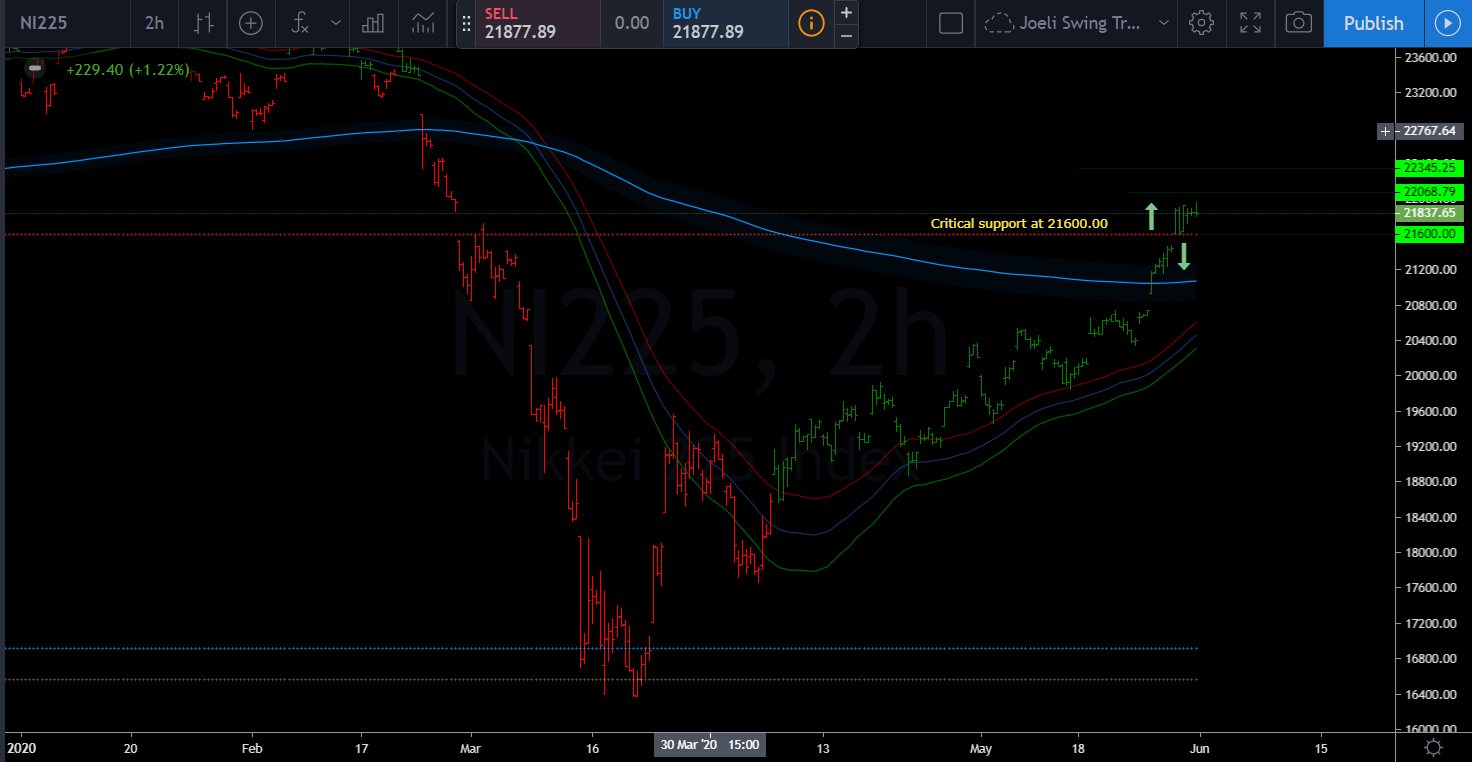
Task: Open financials bar chart icon
Action: 373,22
